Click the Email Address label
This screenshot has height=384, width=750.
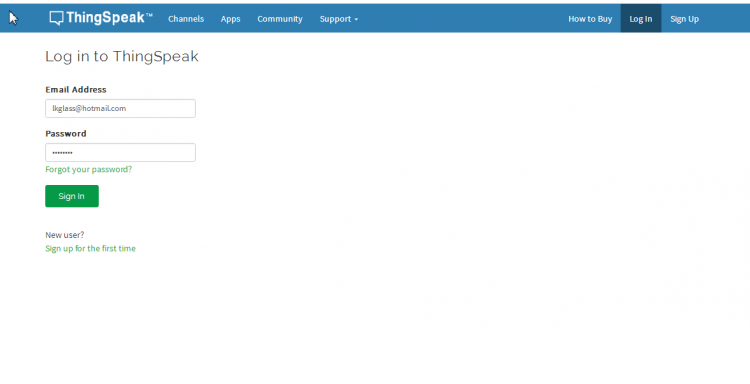click(76, 89)
